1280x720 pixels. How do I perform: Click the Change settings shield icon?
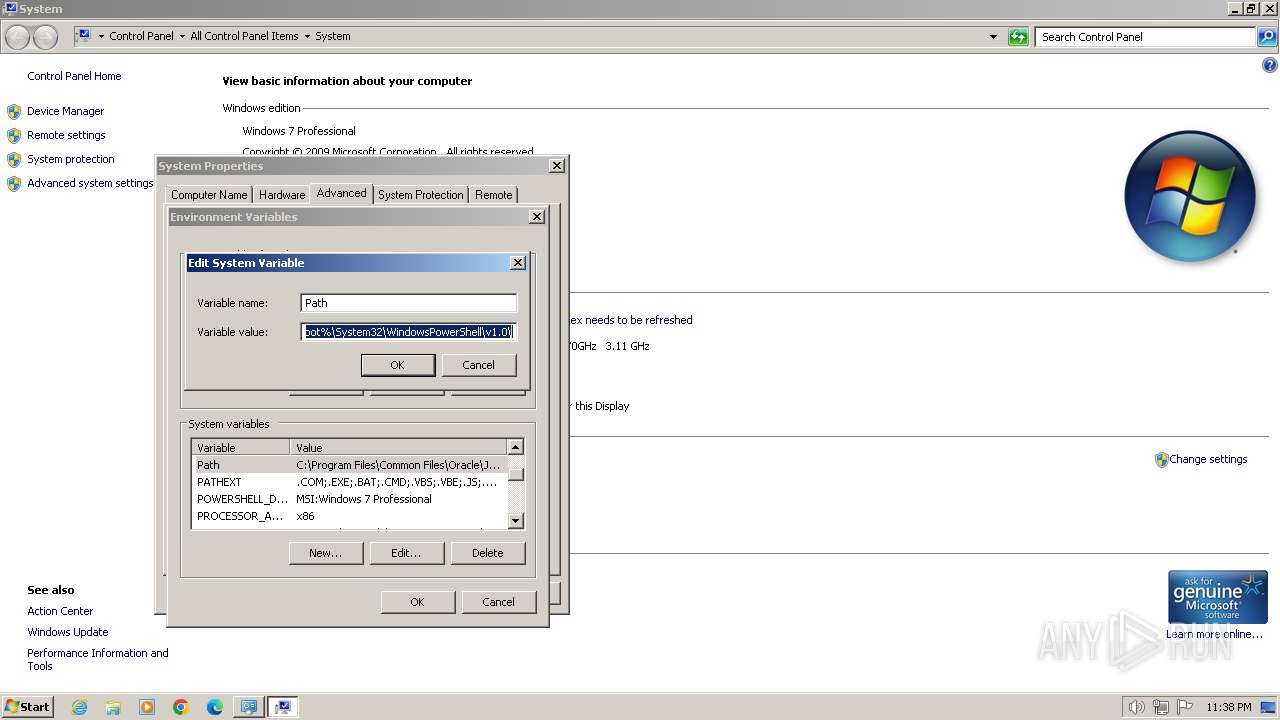tap(1161, 460)
